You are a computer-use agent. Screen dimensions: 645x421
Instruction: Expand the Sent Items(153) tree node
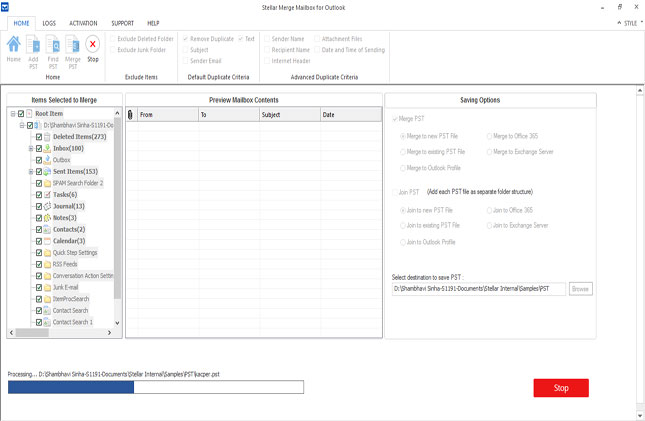point(31,171)
